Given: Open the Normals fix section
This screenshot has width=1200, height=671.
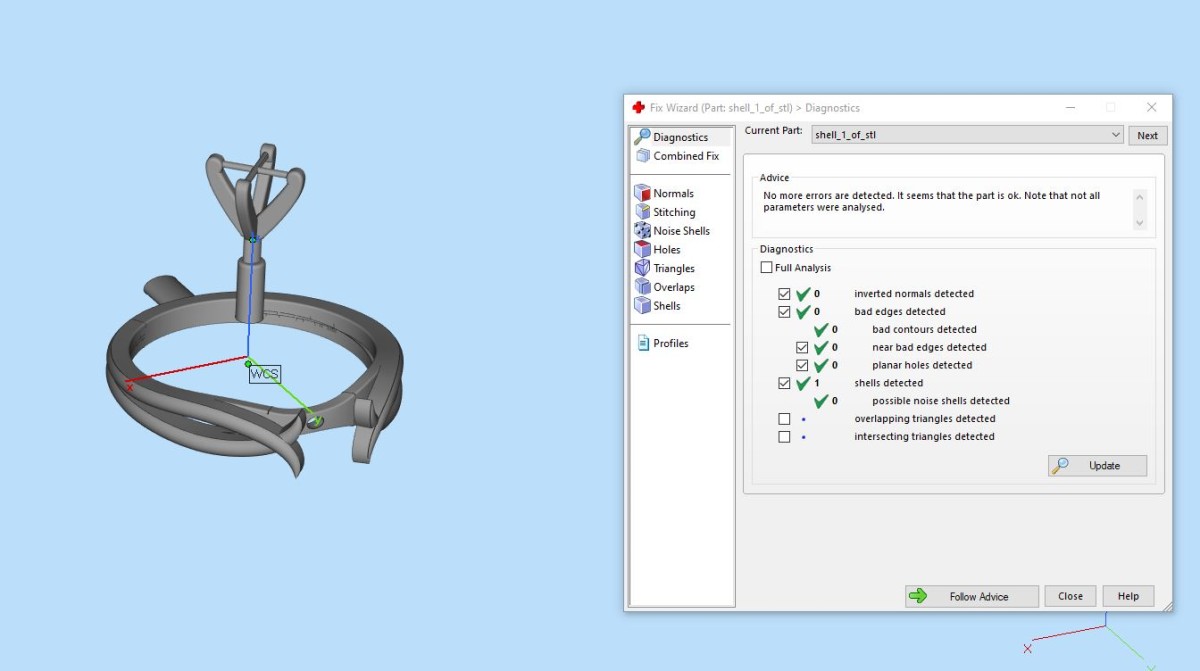Looking at the screenshot, I should pos(643,193).
